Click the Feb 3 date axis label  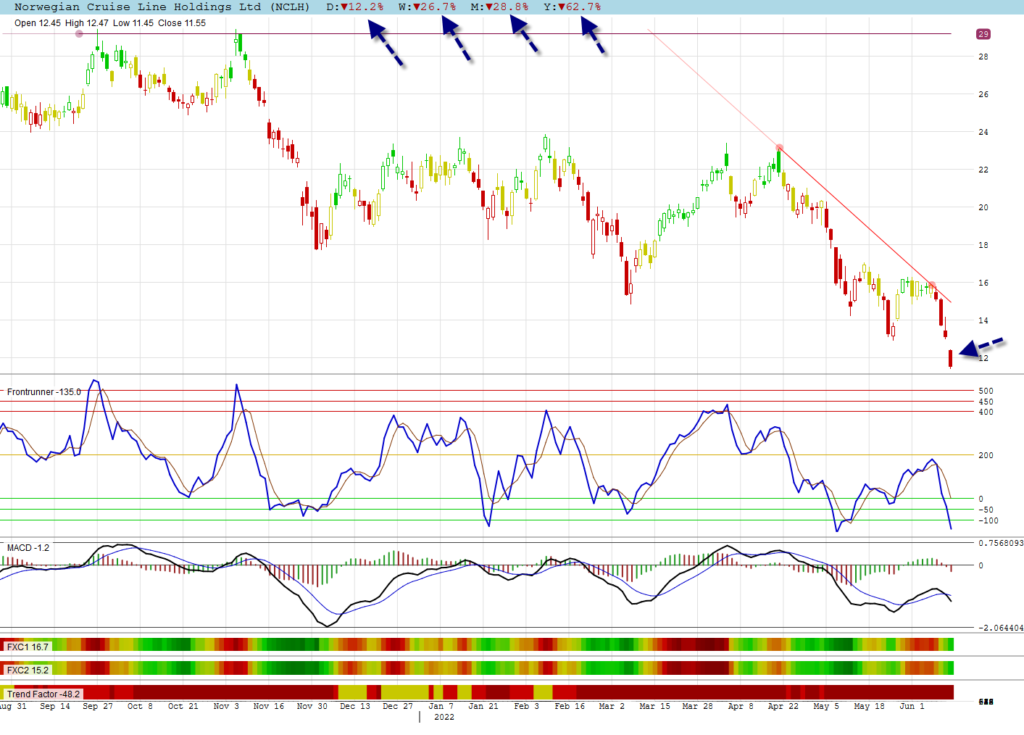click(x=526, y=706)
